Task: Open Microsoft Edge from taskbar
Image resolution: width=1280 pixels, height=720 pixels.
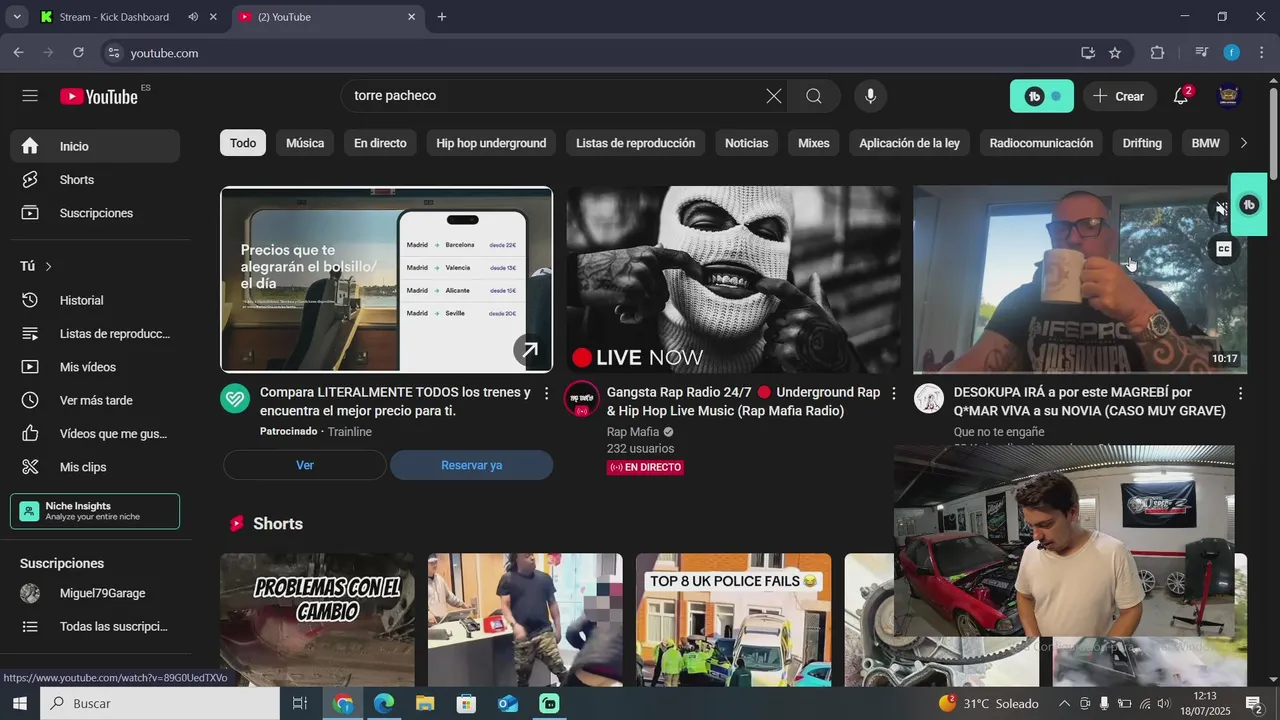Action: (x=384, y=703)
